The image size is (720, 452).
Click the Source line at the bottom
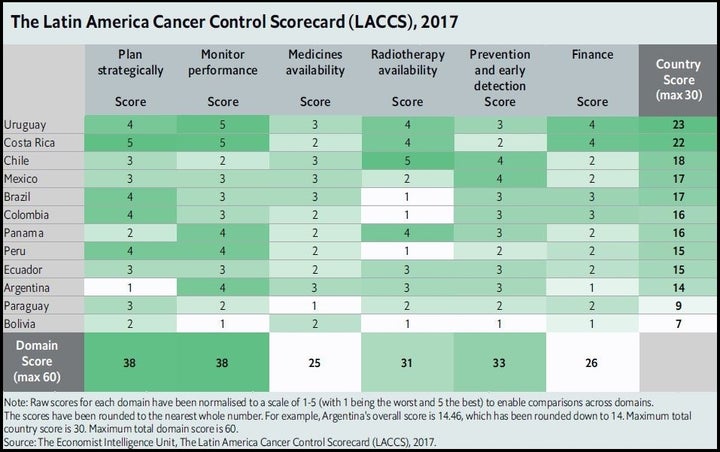(x=219, y=442)
